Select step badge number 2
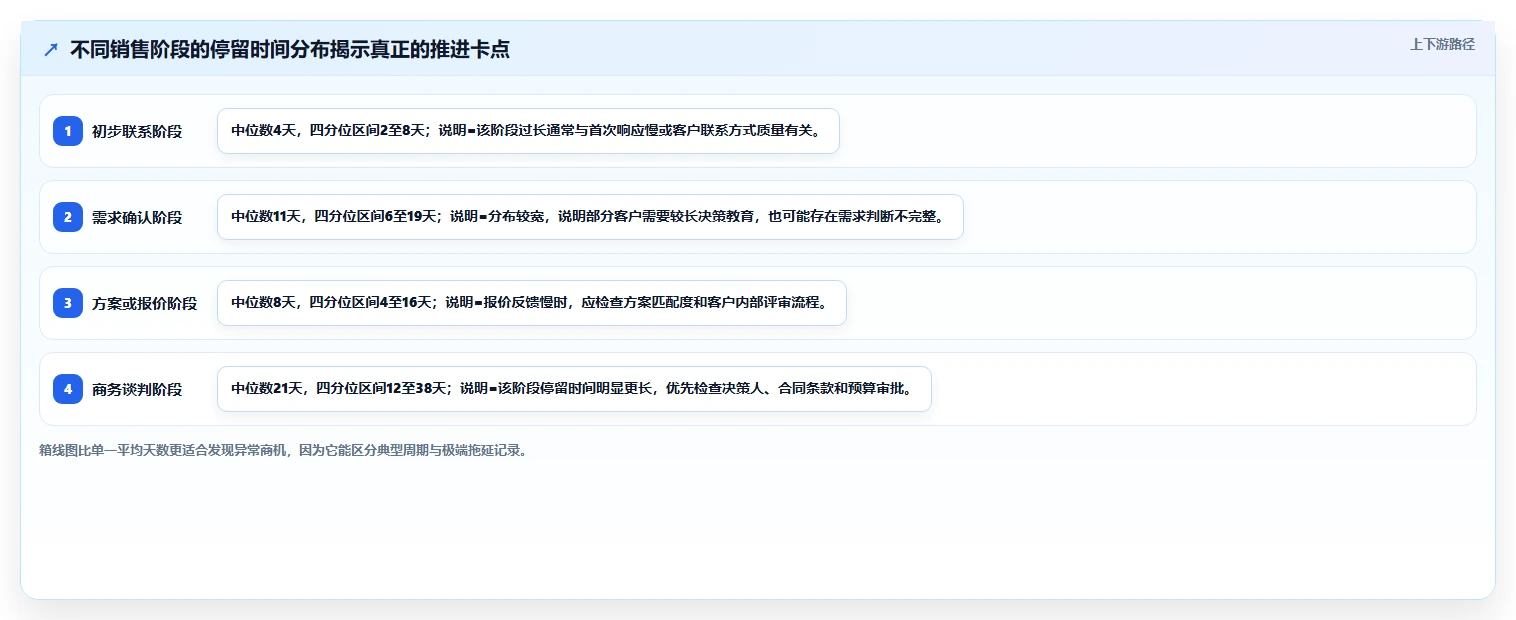 pos(68,217)
